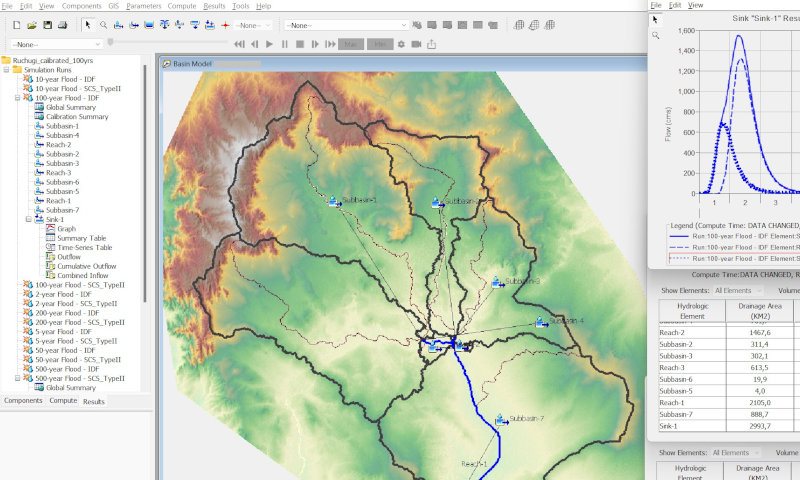Select the zoom magnifier tool in main toolbar
Screen dimensions: 800x480
[x=104, y=24]
